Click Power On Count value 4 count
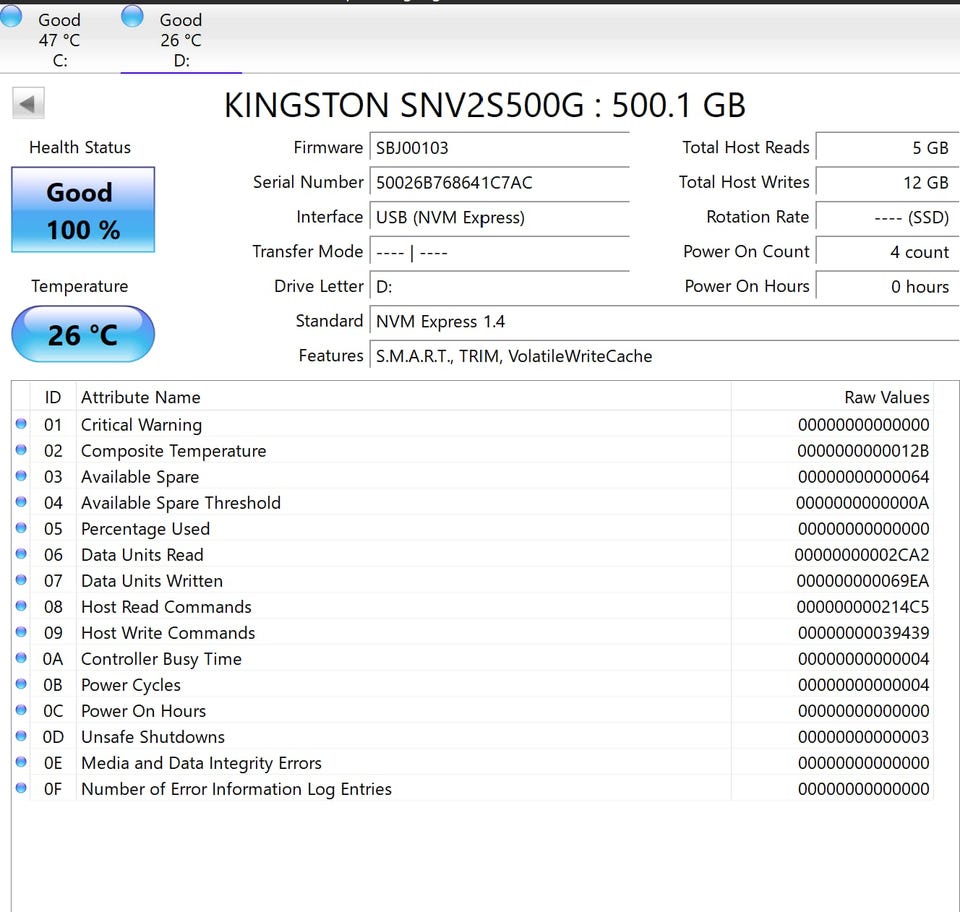Image resolution: width=960 pixels, height=912 pixels. click(887, 252)
